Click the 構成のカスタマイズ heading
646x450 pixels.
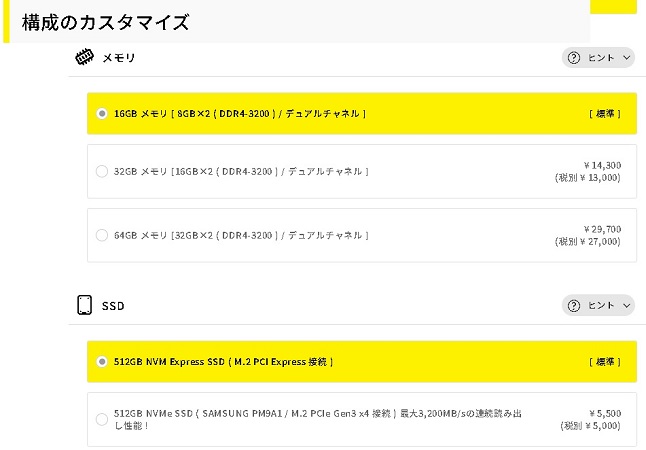105,22
